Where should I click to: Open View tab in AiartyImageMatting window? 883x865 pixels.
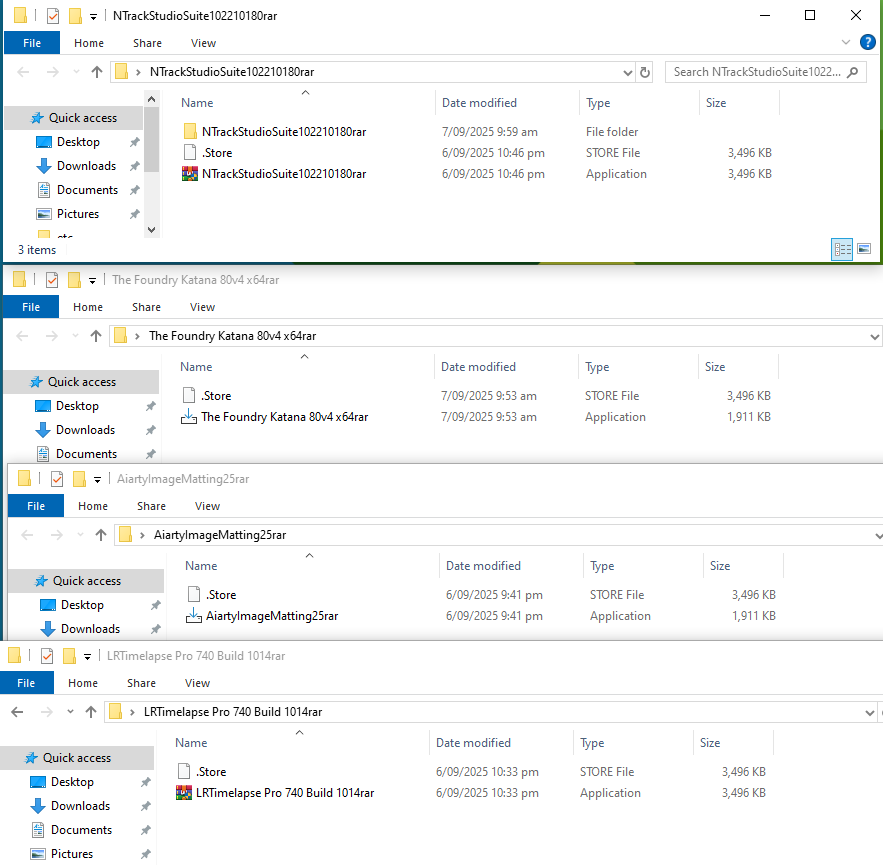(207, 506)
